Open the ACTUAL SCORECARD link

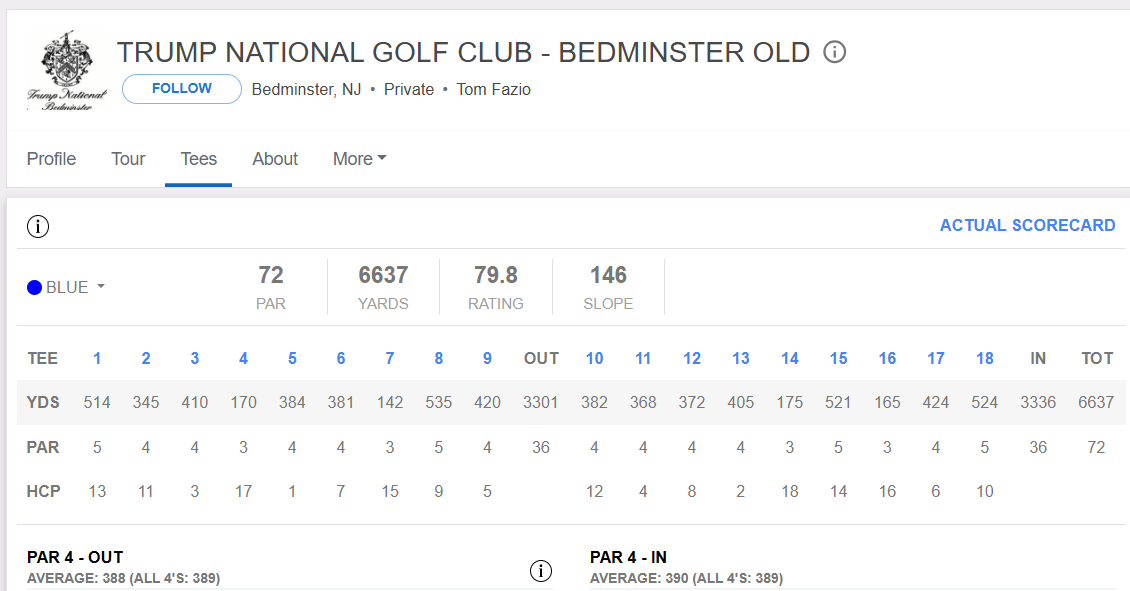[x=1027, y=225]
